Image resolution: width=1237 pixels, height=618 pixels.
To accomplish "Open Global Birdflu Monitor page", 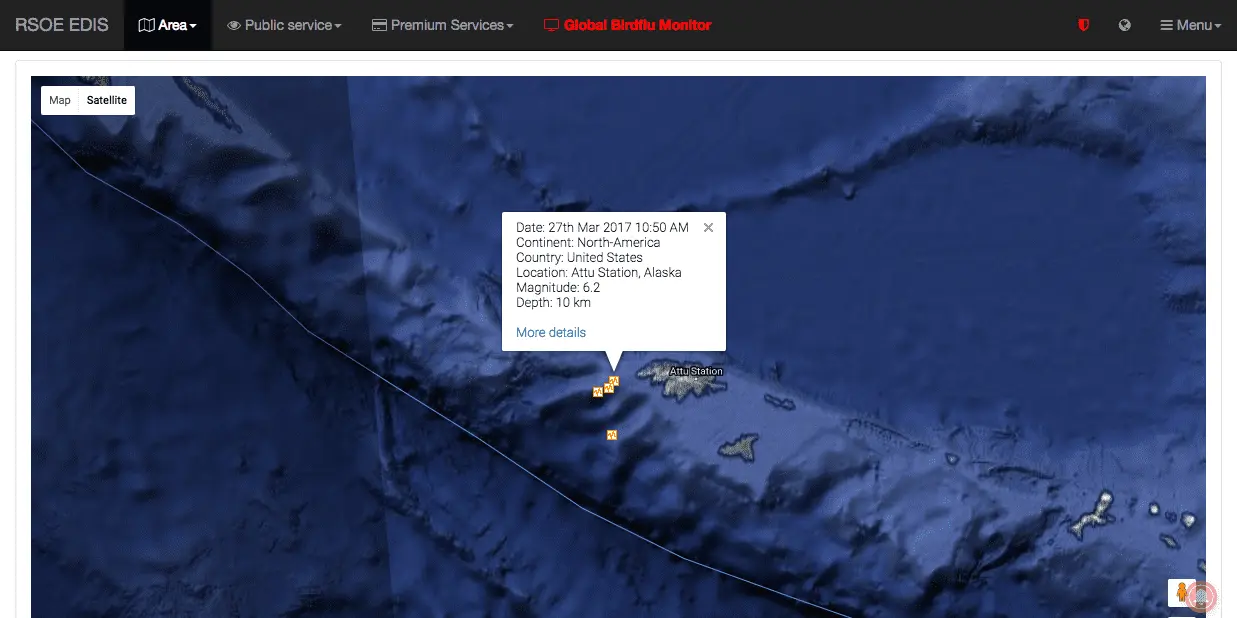I will click(x=637, y=25).
